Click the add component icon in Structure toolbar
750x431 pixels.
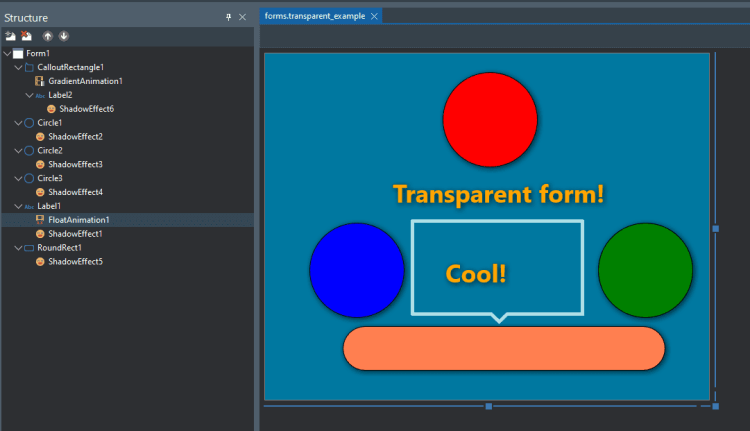pos(10,36)
